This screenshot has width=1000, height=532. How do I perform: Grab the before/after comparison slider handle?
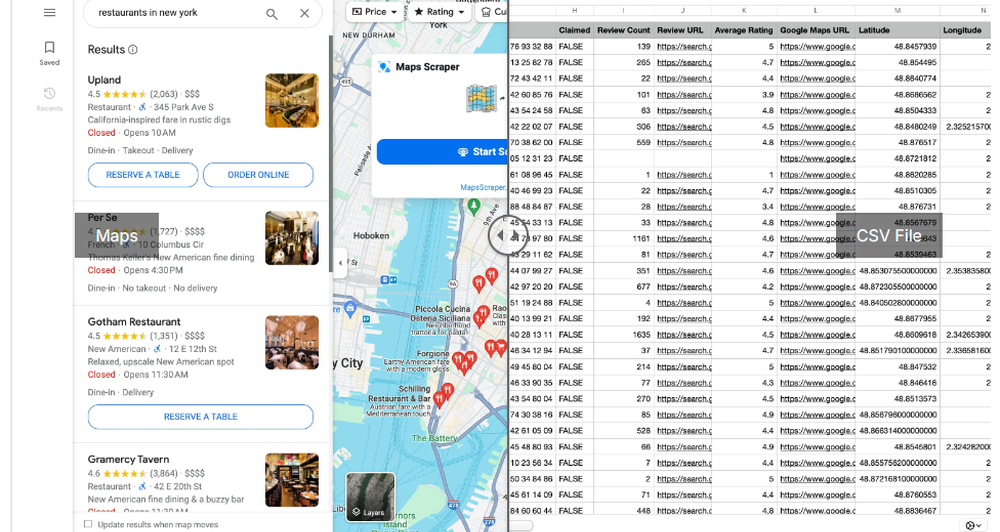click(508, 237)
